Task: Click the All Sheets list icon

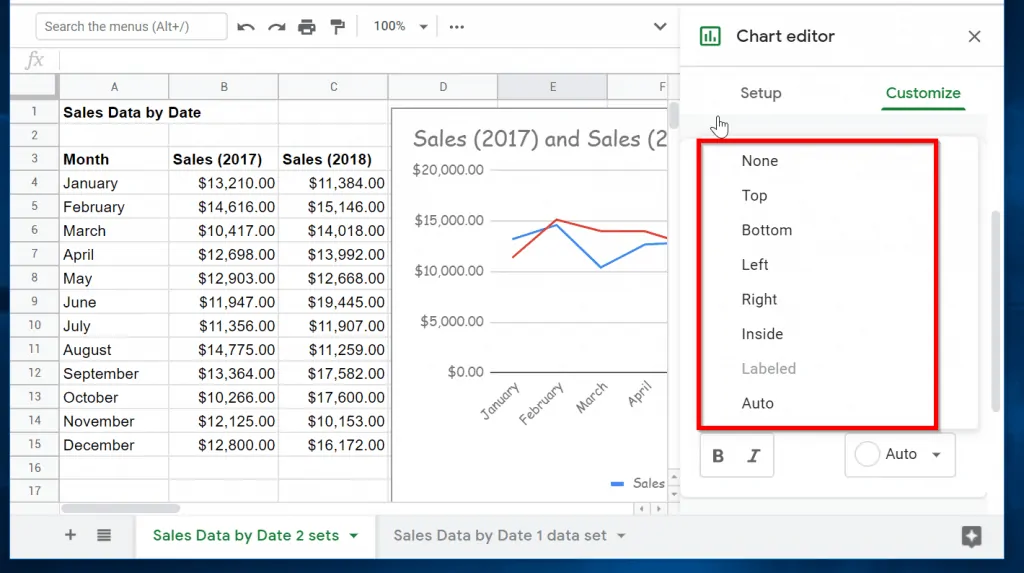Action: click(104, 535)
